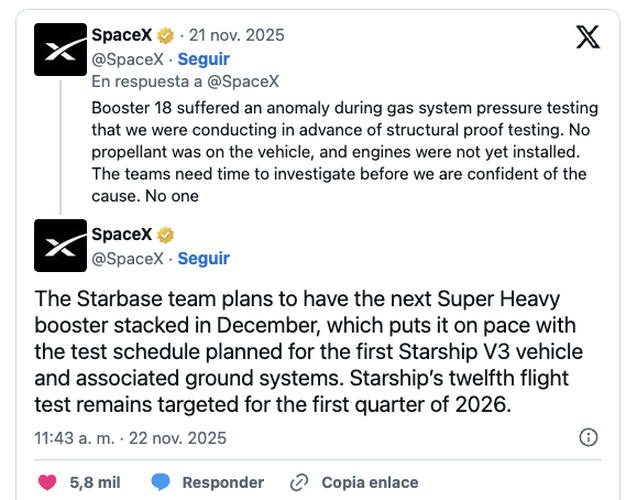The image size is (637, 500).
Task: Click the Starbase team post body text
Action: [x=310, y=353]
